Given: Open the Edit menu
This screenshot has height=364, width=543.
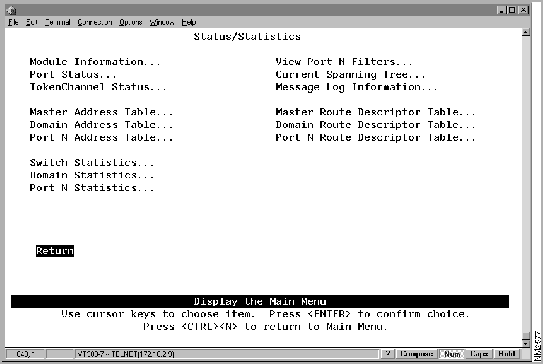Looking at the screenshot, I should 31,23.
